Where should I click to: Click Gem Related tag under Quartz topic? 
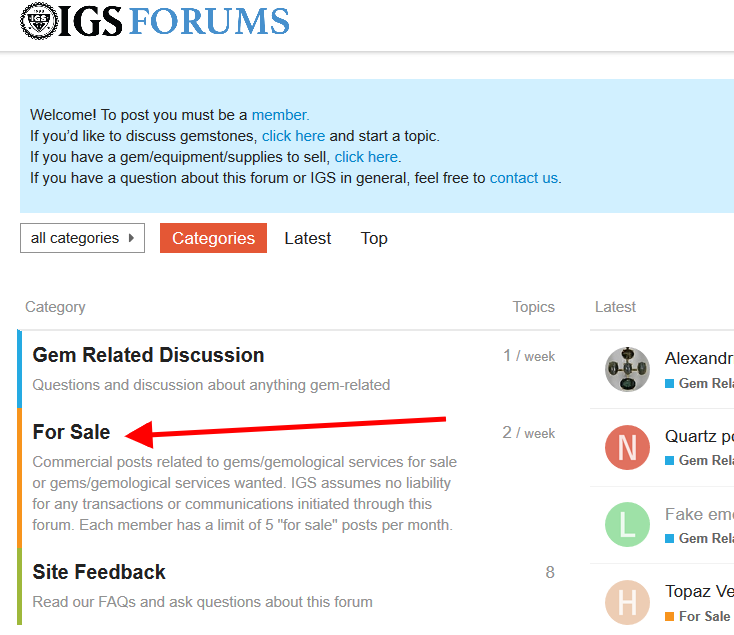pos(699,460)
